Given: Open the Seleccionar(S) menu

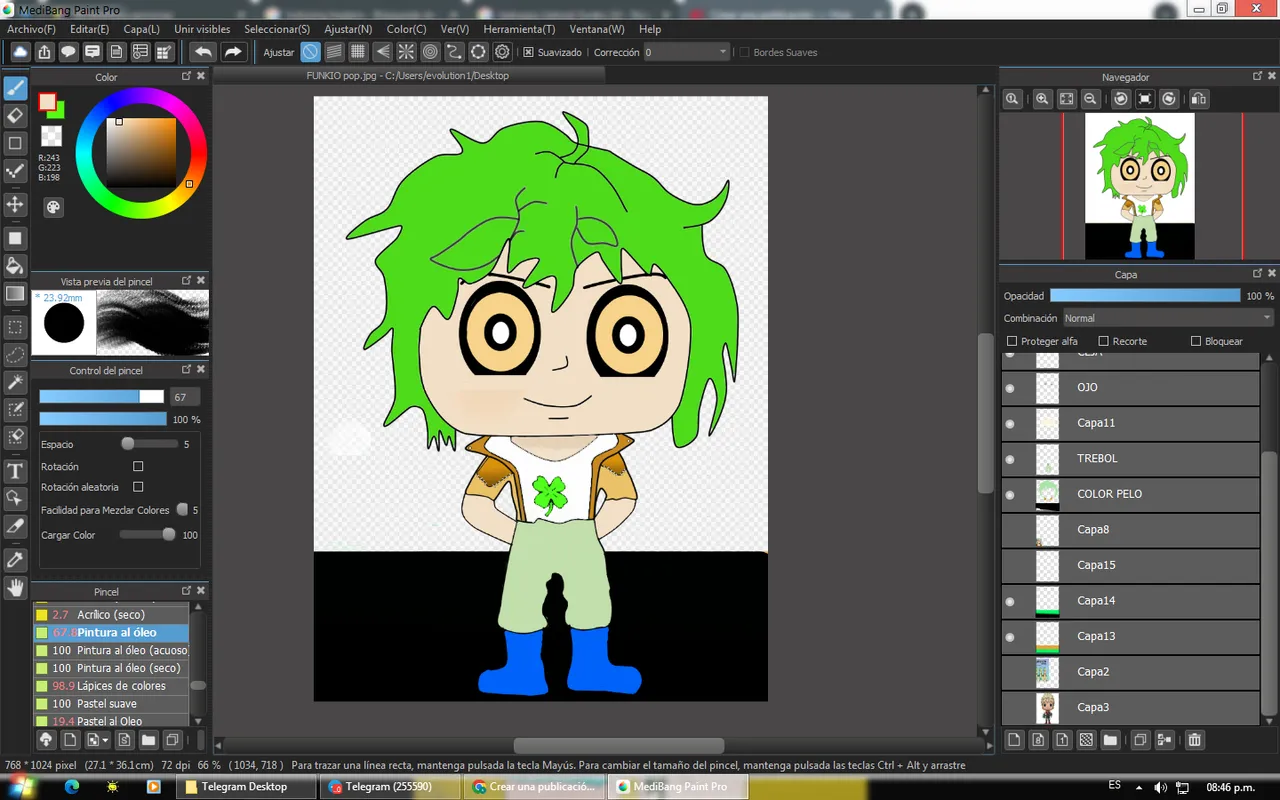Looking at the screenshot, I should pos(277,29).
